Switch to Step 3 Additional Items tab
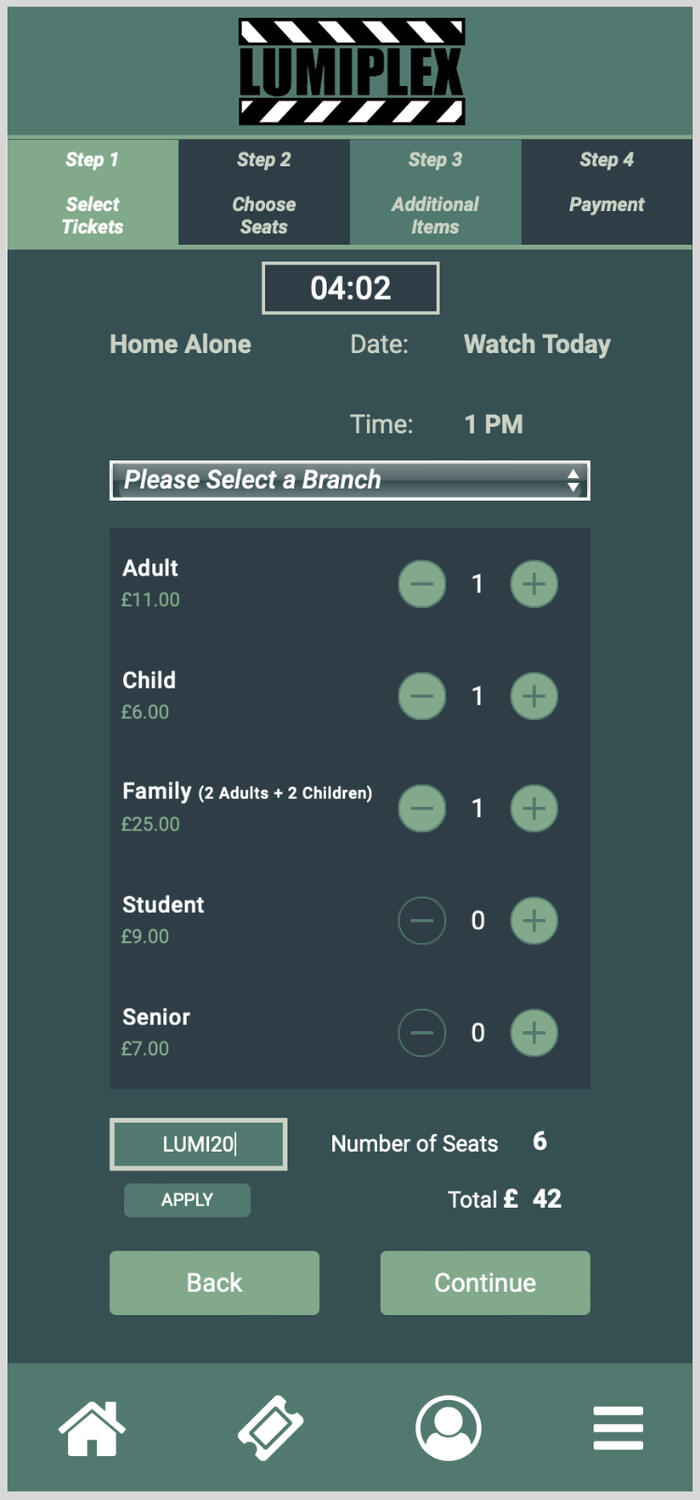 [435, 192]
